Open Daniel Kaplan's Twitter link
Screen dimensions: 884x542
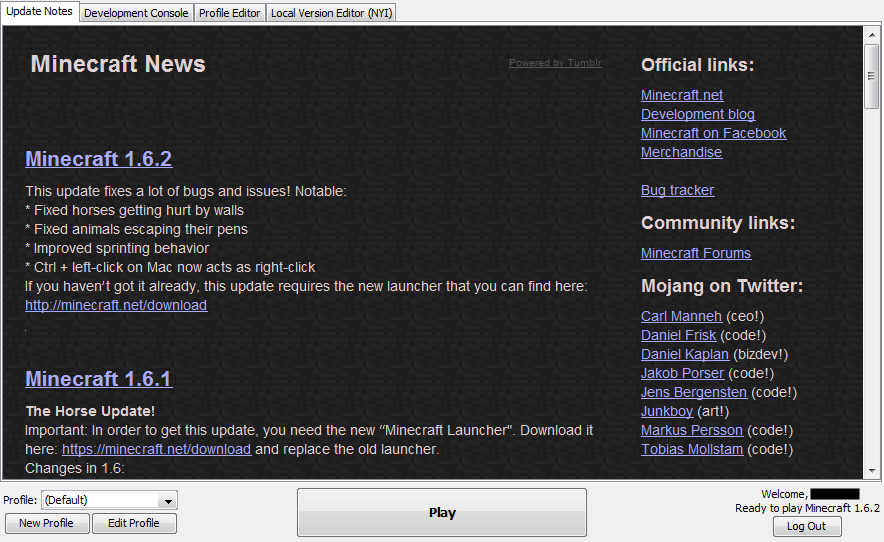(685, 354)
